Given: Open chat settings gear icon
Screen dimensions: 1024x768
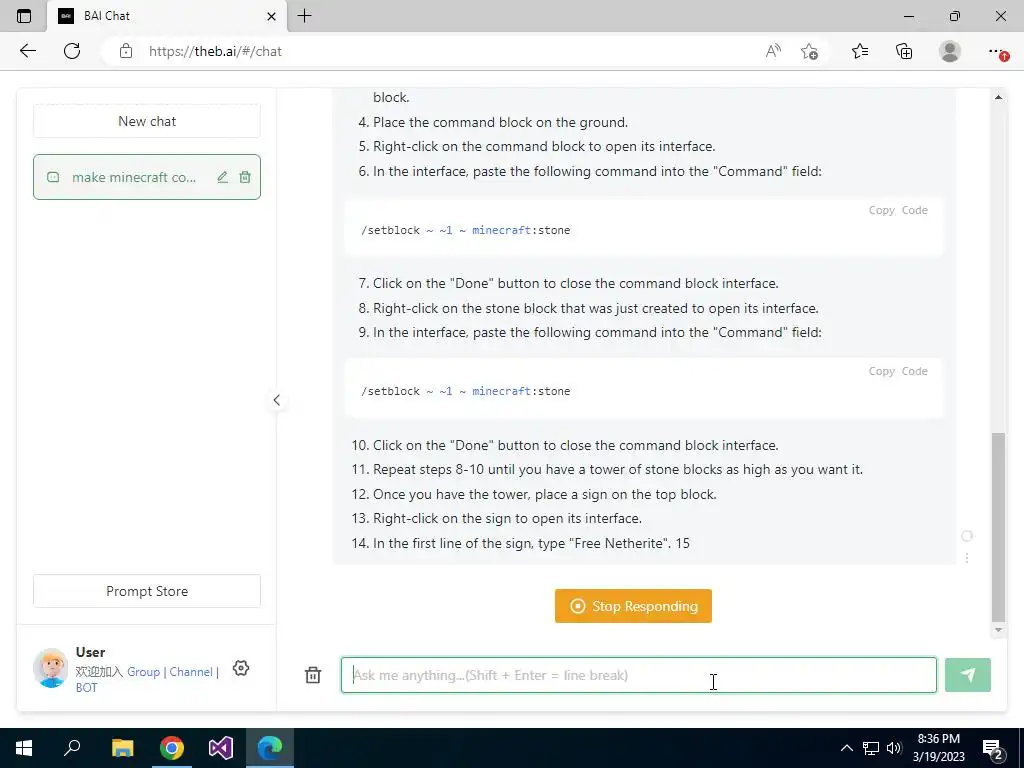Looking at the screenshot, I should 241,668.
